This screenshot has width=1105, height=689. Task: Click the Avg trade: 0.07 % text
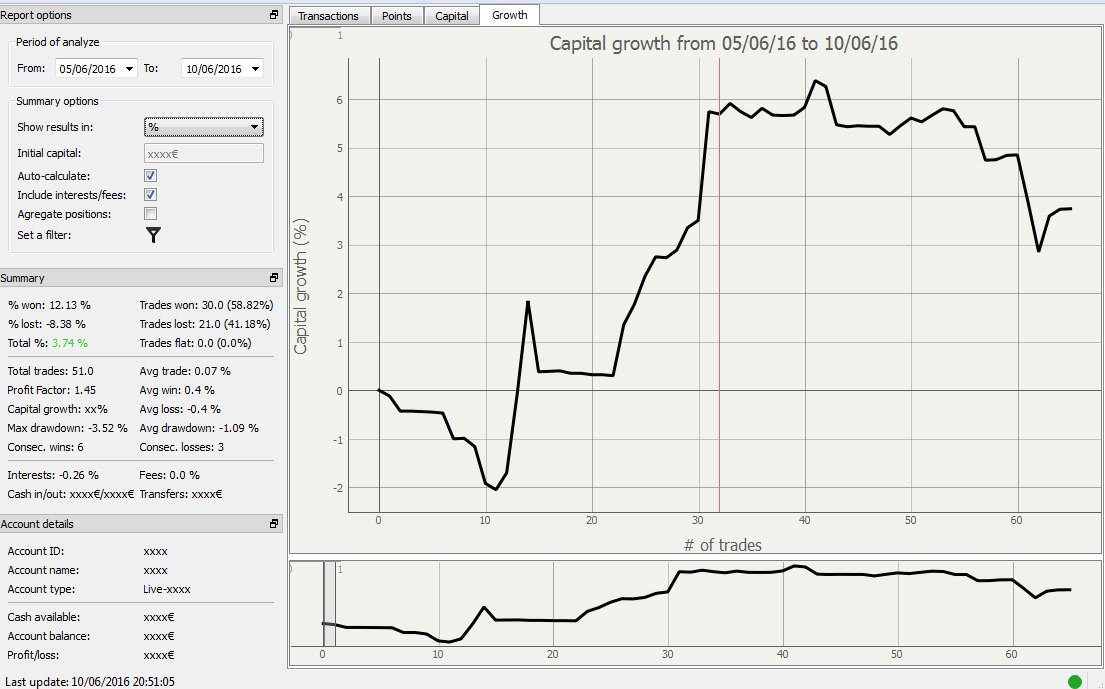point(185,371)
